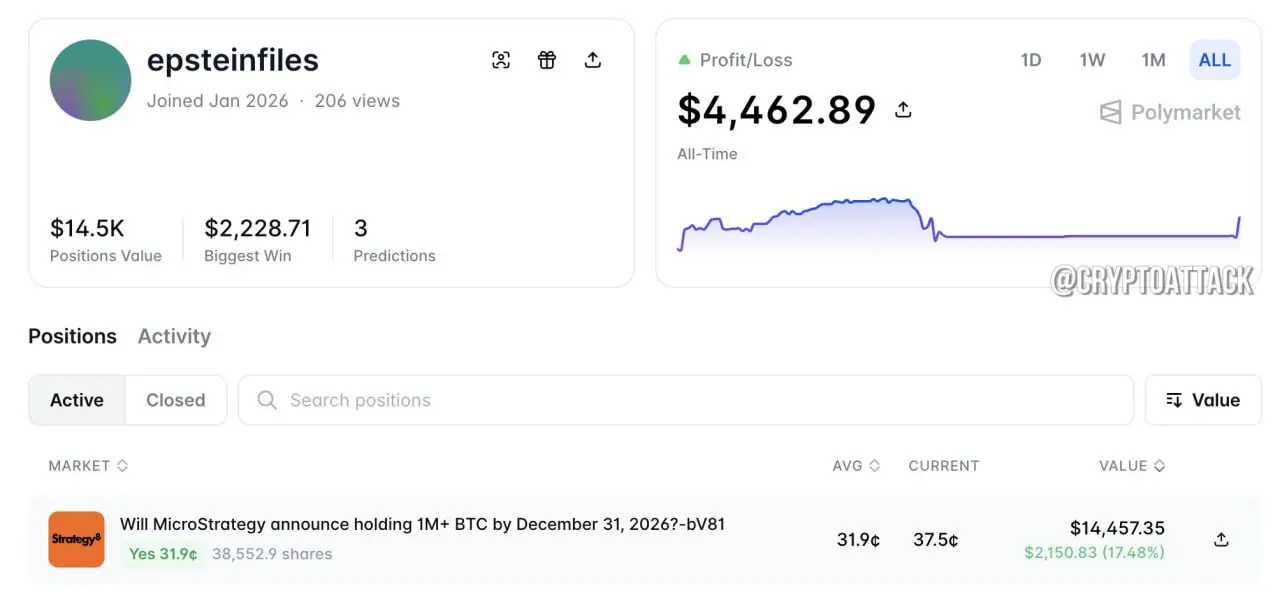Click the gift icon in profile header
The height and width of the screenshot is (600, 1280).
pyautogui.click(x=547, y=60)
